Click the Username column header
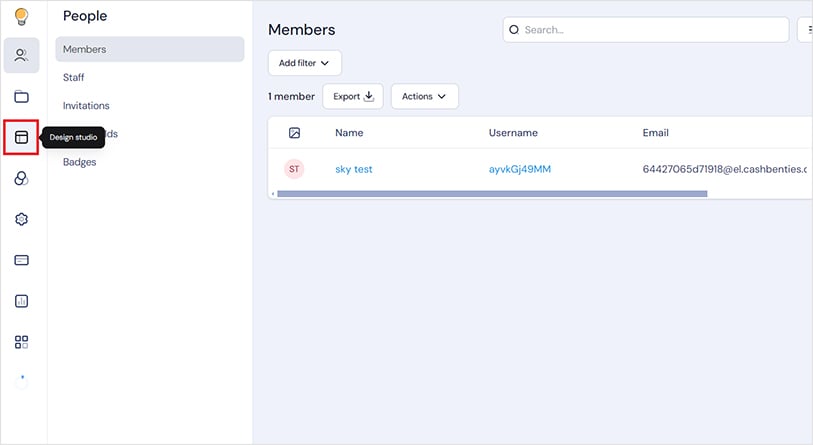The image size is (813, 445). click(x=513, y=133)
